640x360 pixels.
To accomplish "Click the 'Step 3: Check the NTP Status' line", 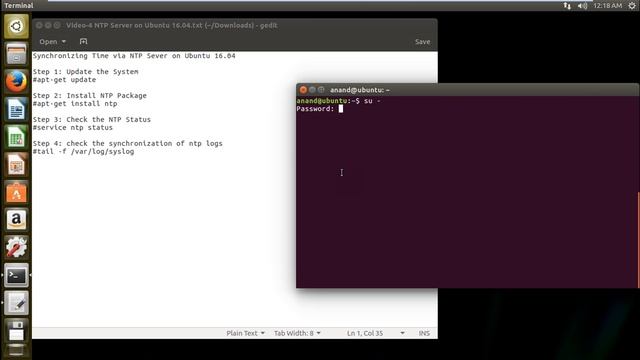I will [92, 120].
